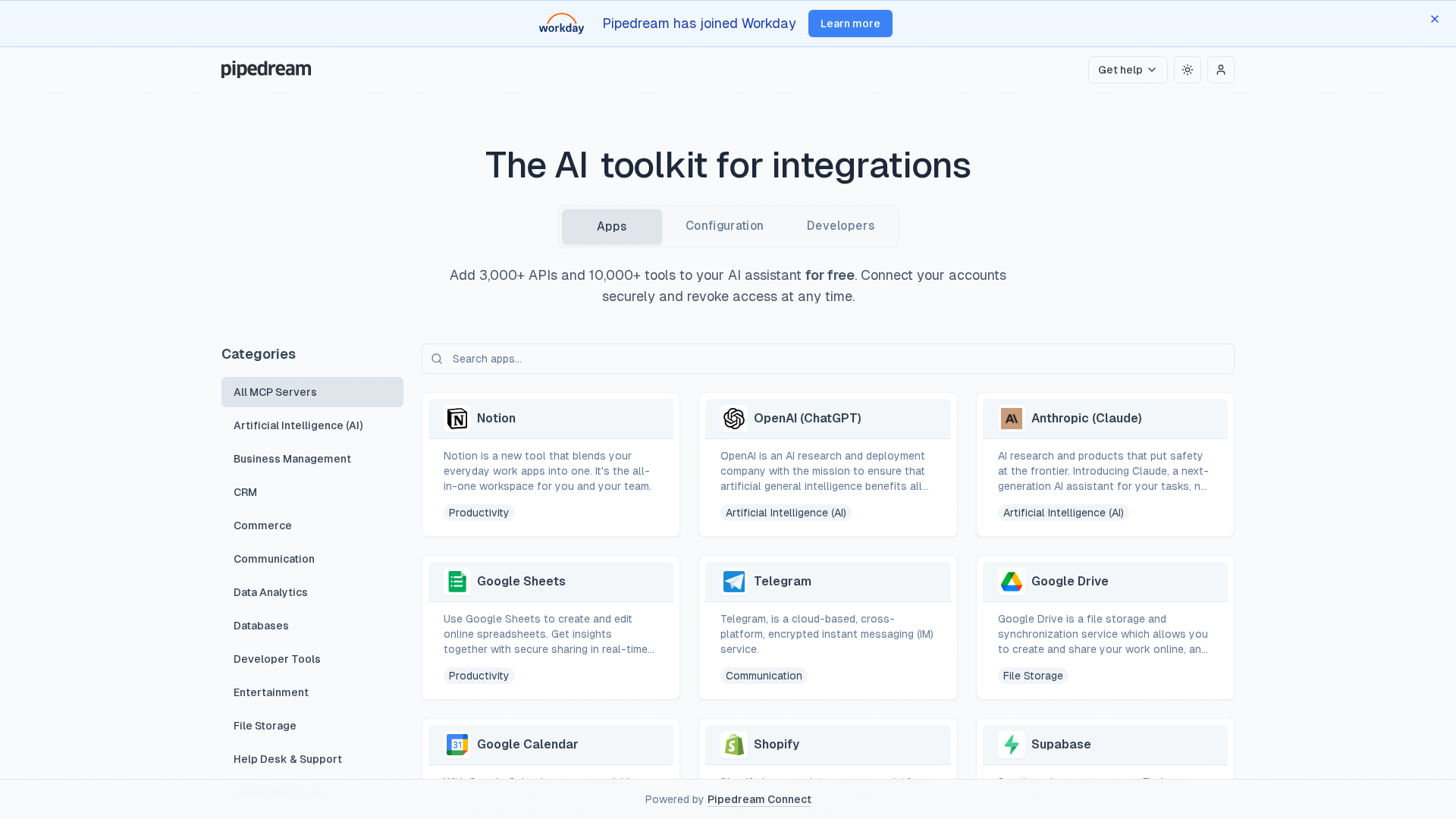The height and width of the screenshot is (819, 1456).
Task: Click the Google Drive triangle icon
Action: [x=1011, y=582]
